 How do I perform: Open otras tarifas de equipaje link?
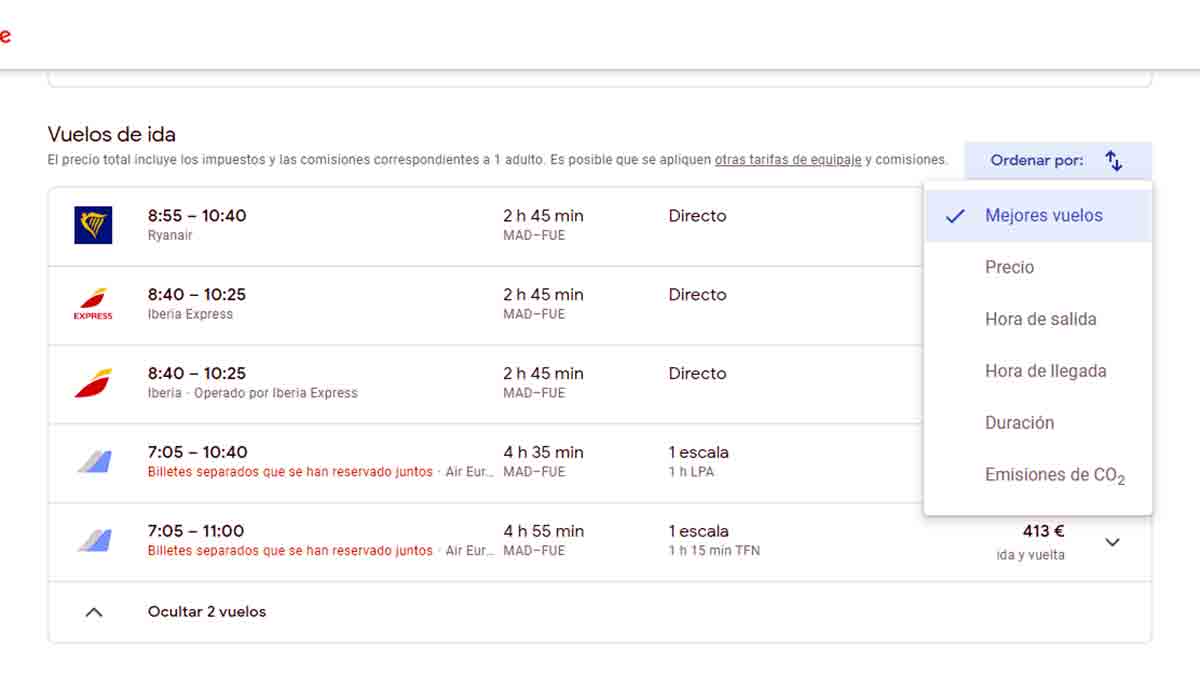pos(787,160)
